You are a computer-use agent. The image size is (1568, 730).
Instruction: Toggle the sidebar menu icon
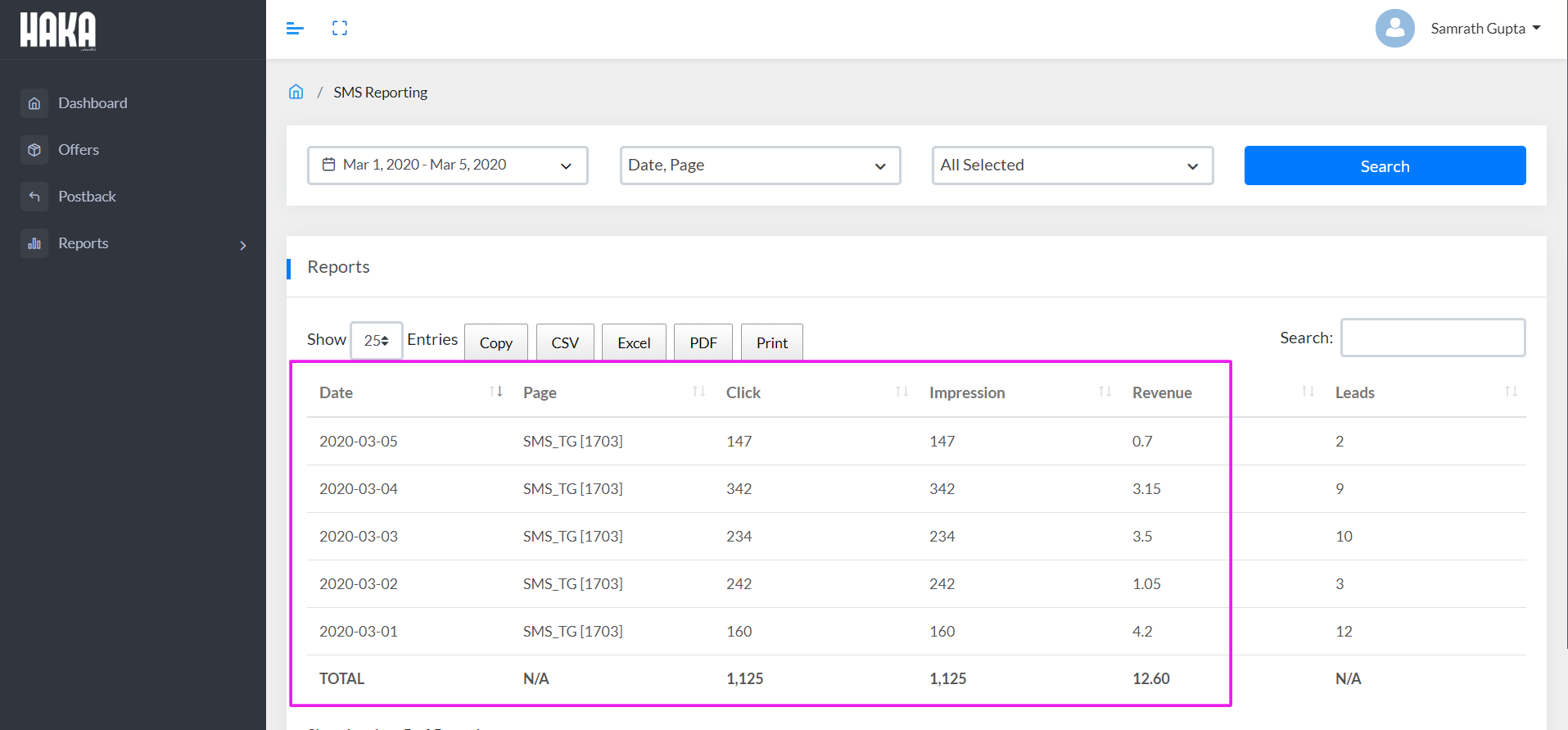(295, 29)
